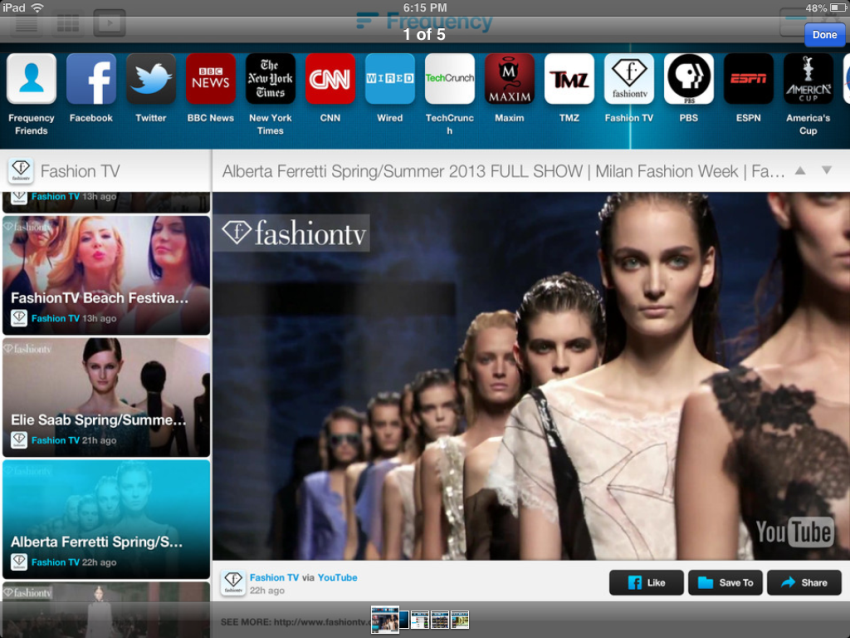850x638 pixels.
Task: Choose the Wired channel icon
Action: [390, 79]
